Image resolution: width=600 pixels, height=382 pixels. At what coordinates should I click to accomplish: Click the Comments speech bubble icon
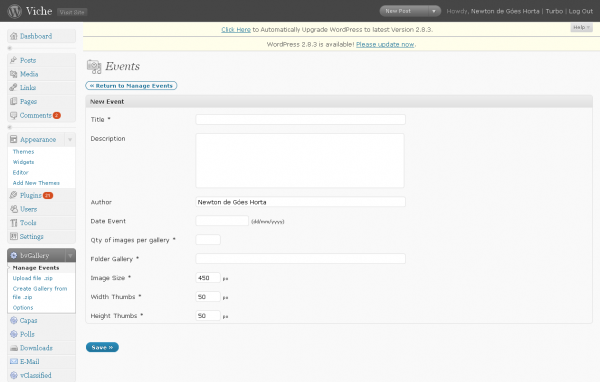pyautogui.click(x=14, y=115)
